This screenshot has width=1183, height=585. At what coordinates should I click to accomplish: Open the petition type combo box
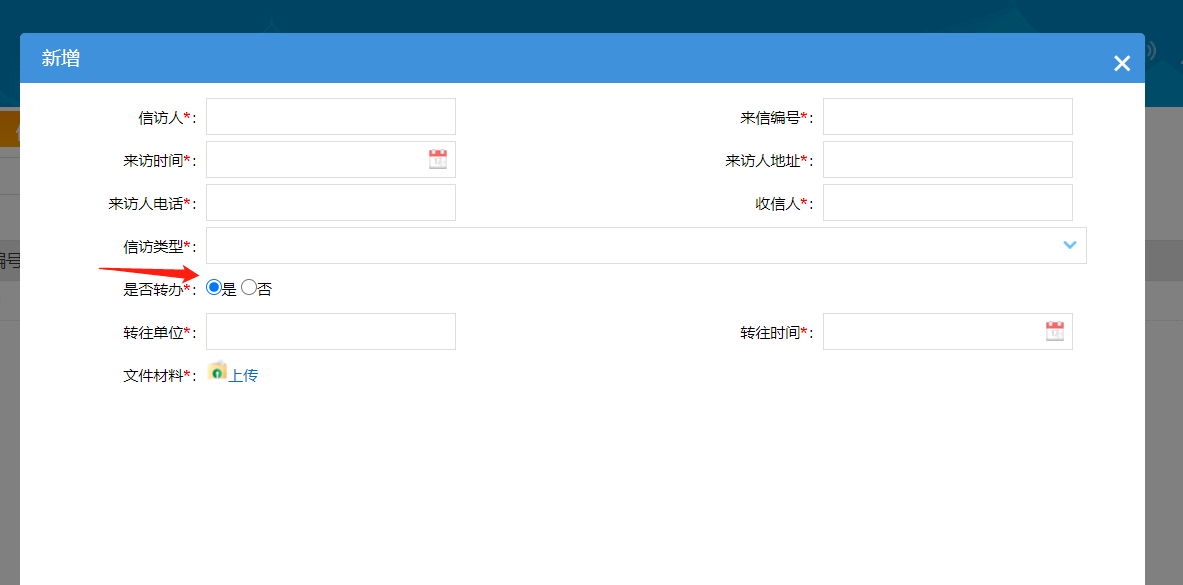point(645,245)
